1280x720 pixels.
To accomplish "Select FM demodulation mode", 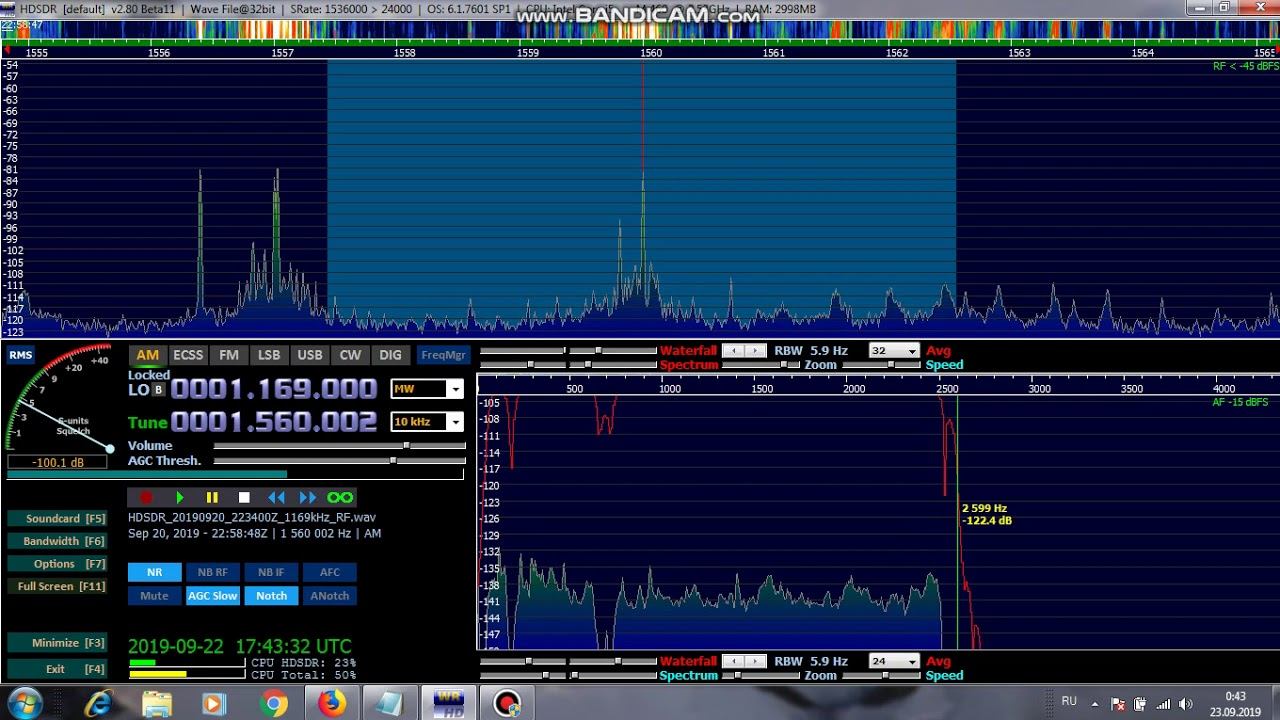I will point(229,355).
